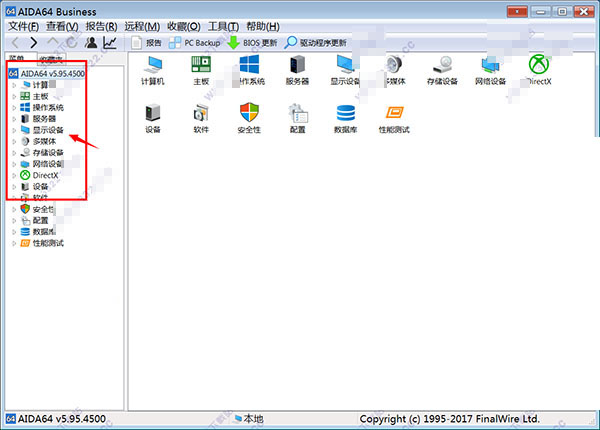
Task: Open the 报告(R) menu
Action: 101,26
